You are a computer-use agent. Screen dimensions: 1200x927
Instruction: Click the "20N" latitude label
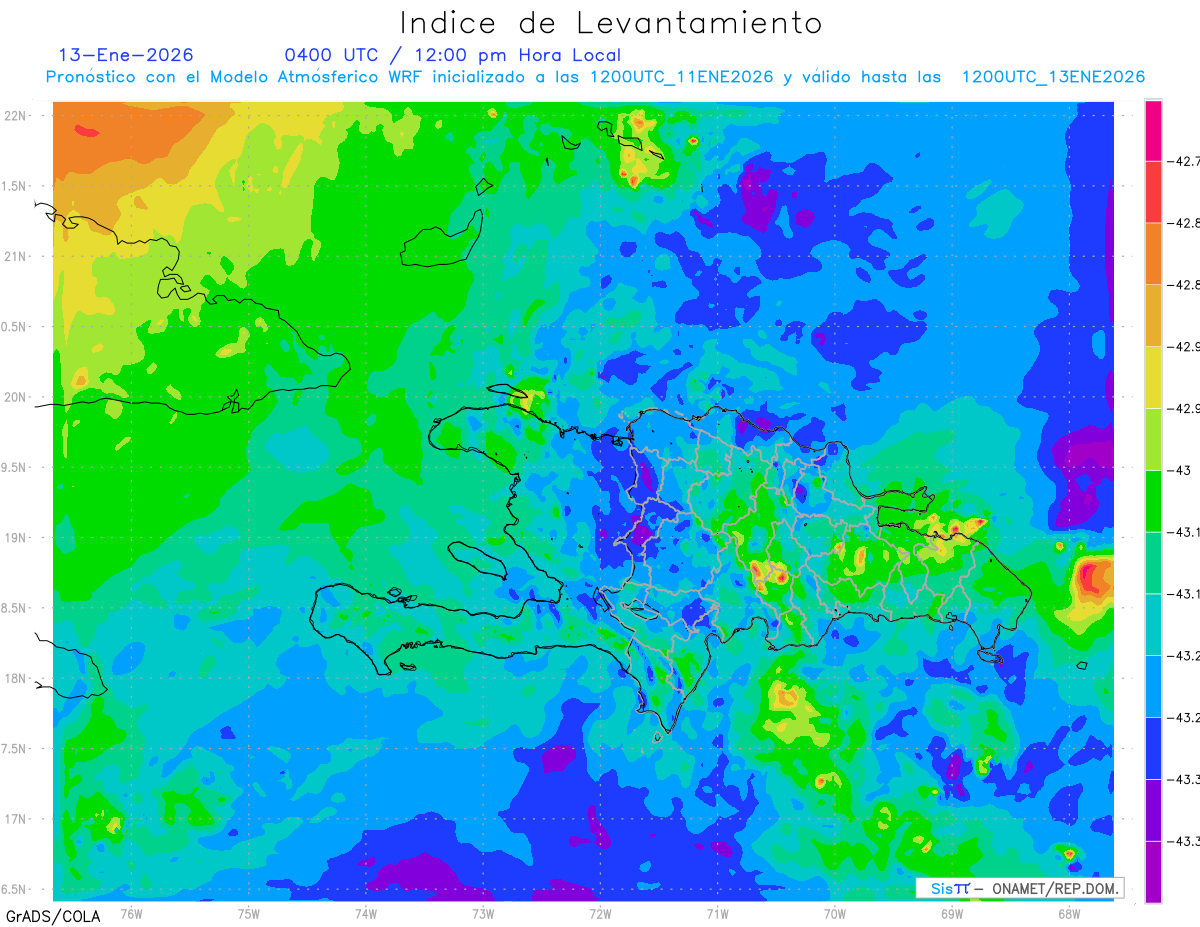tap(17, 397)
